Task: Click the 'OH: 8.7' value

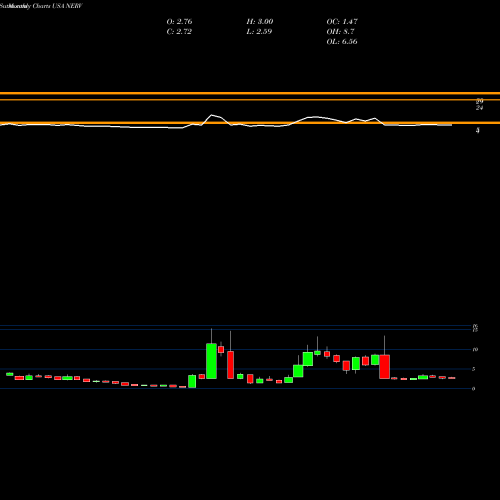Action: 340,32
